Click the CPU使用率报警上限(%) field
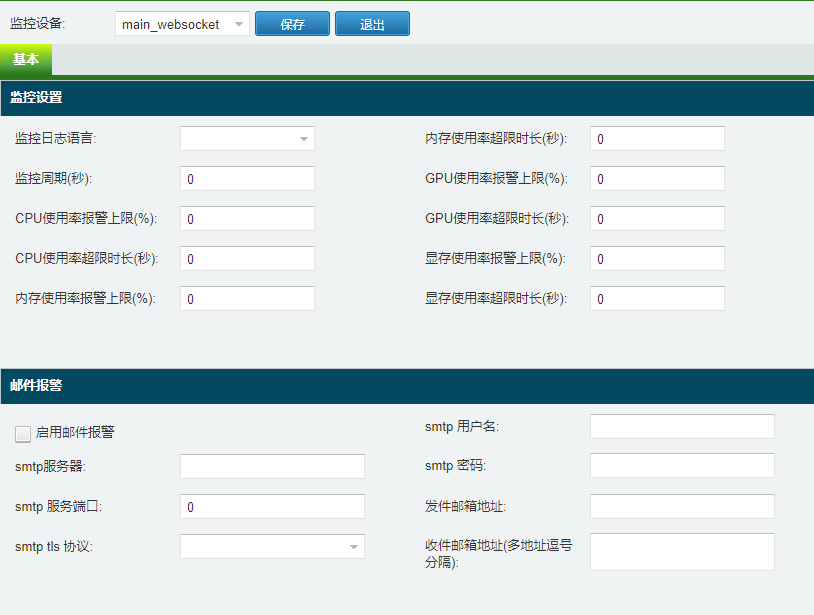Viewport: 814px width, 615px height. (247, 218)
